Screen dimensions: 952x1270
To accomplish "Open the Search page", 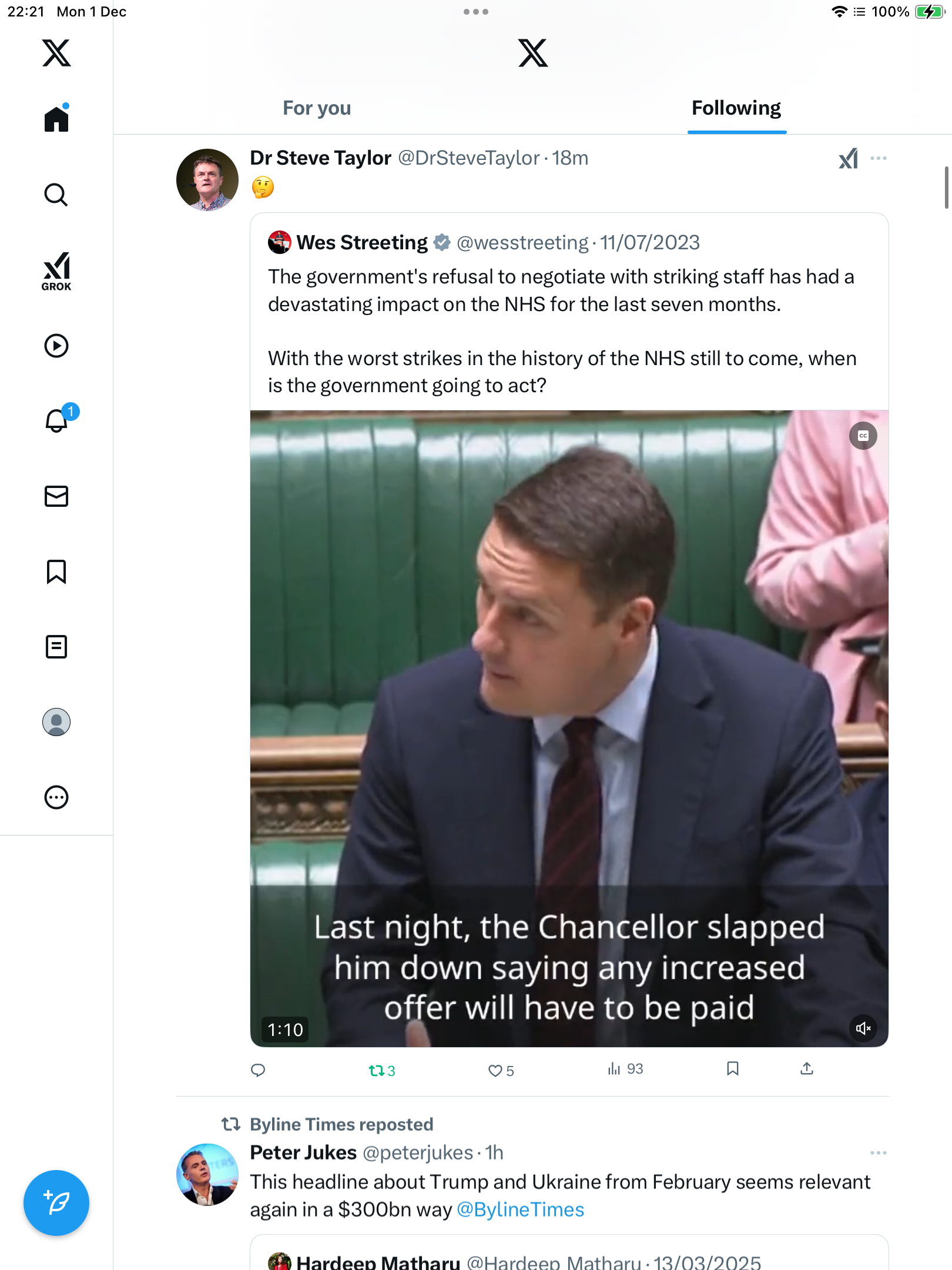I will (56, 195).
